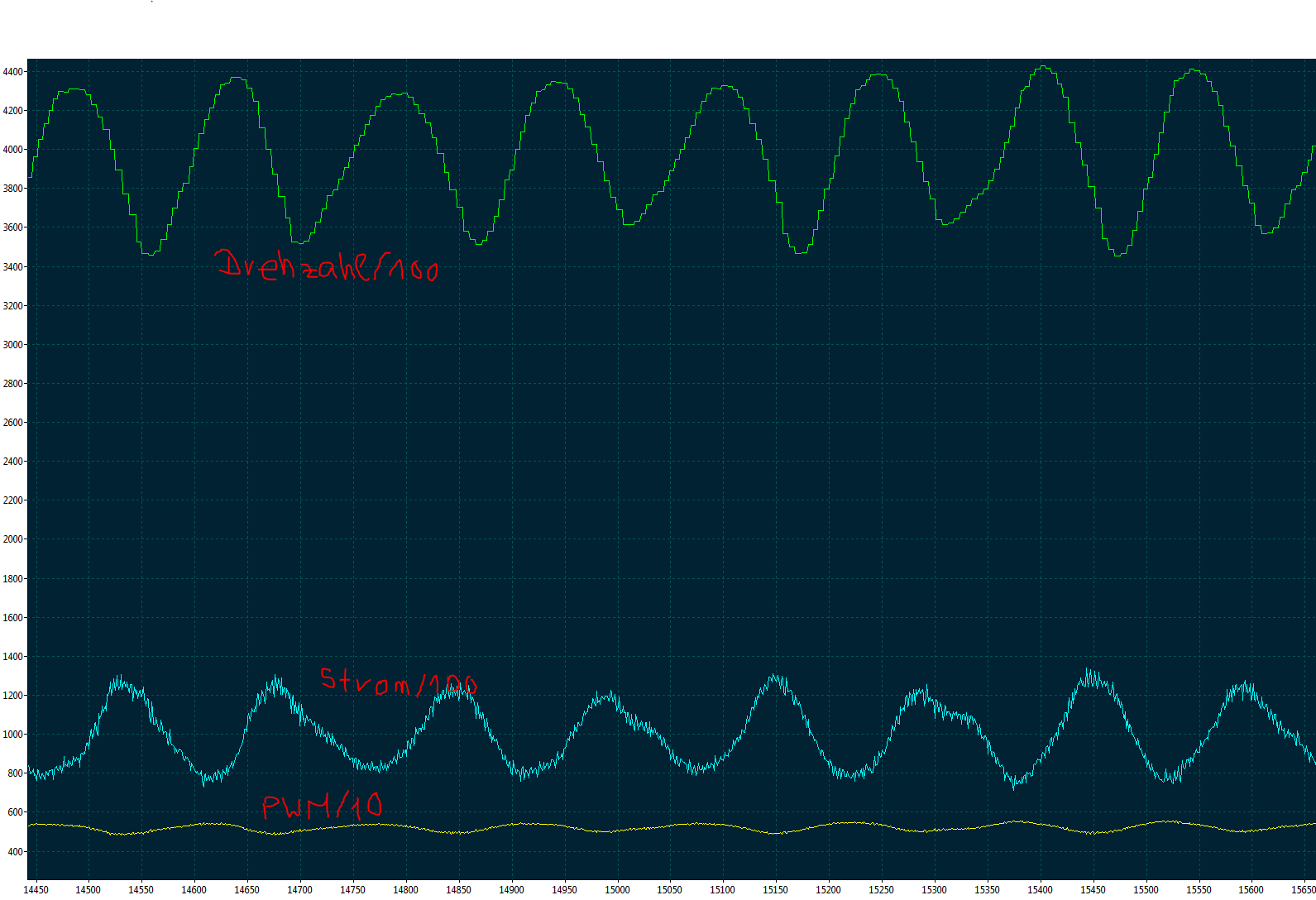Click the 400 label on the y-axis
Viewport: 1316px width, 900px height.
point(16,852)
